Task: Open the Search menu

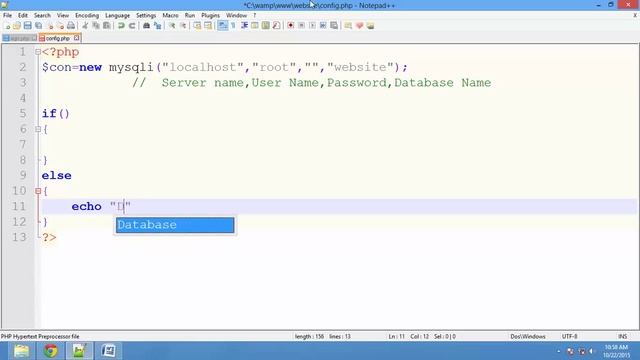Action: tap(42, 15)
